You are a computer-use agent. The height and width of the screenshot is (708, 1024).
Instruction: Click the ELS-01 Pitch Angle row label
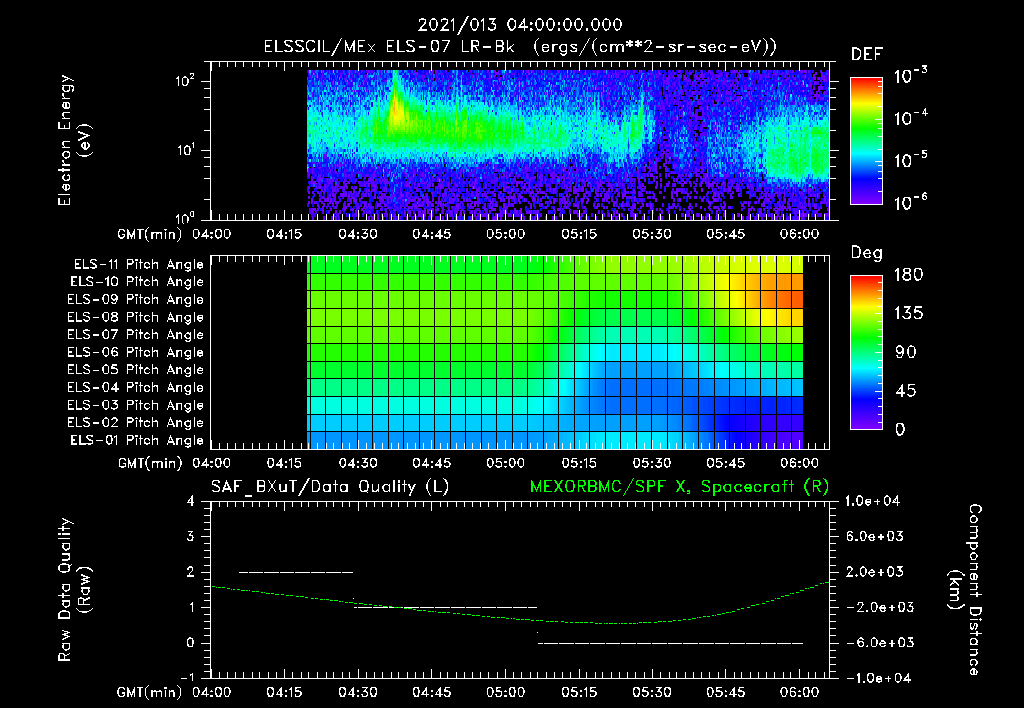click(x=137, y=440)
